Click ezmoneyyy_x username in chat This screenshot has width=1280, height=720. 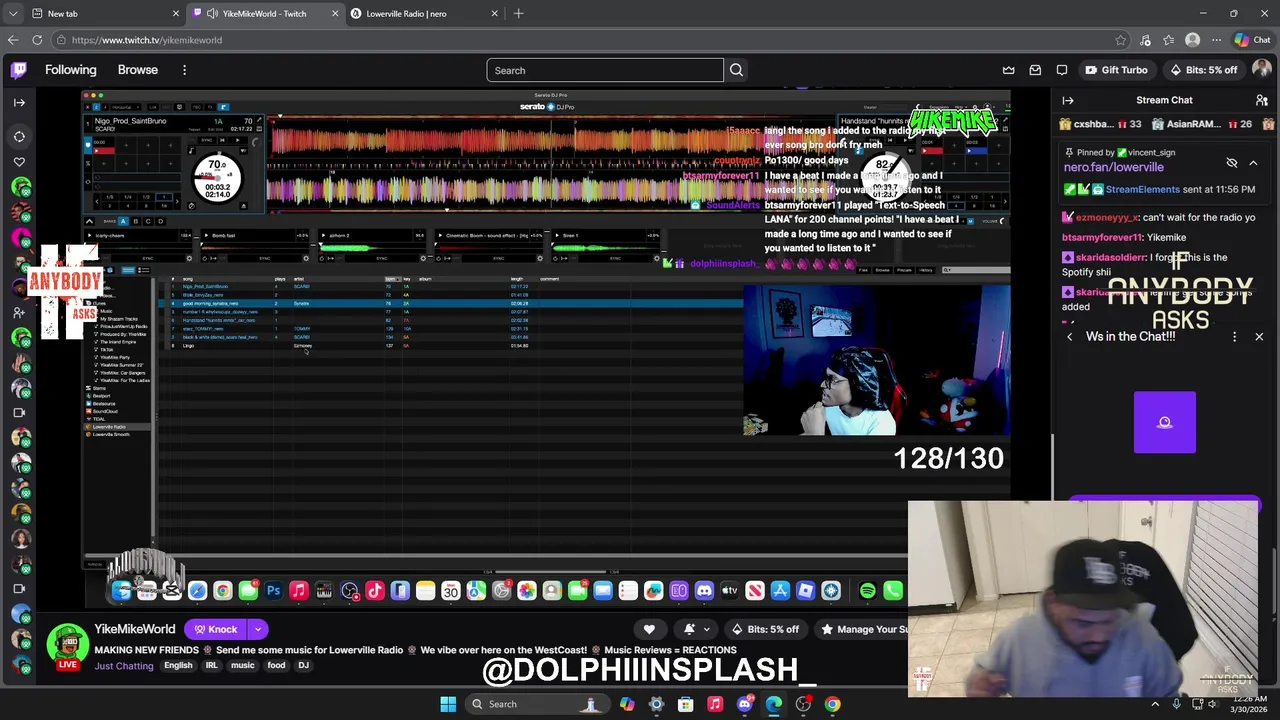point(1107,217)
